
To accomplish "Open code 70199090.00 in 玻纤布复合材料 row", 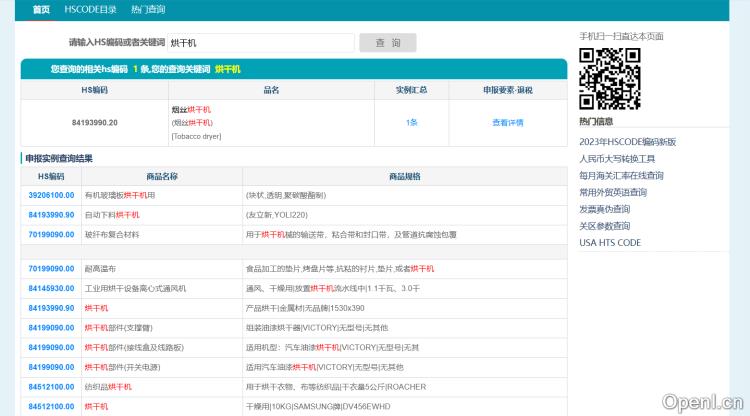I will click(x=51, y=234).
